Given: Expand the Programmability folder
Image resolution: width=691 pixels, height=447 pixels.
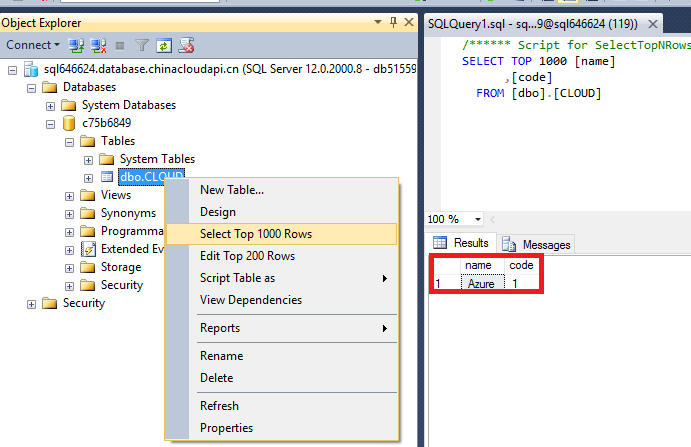Looking at the screenshot, I should tap(69, 232).
